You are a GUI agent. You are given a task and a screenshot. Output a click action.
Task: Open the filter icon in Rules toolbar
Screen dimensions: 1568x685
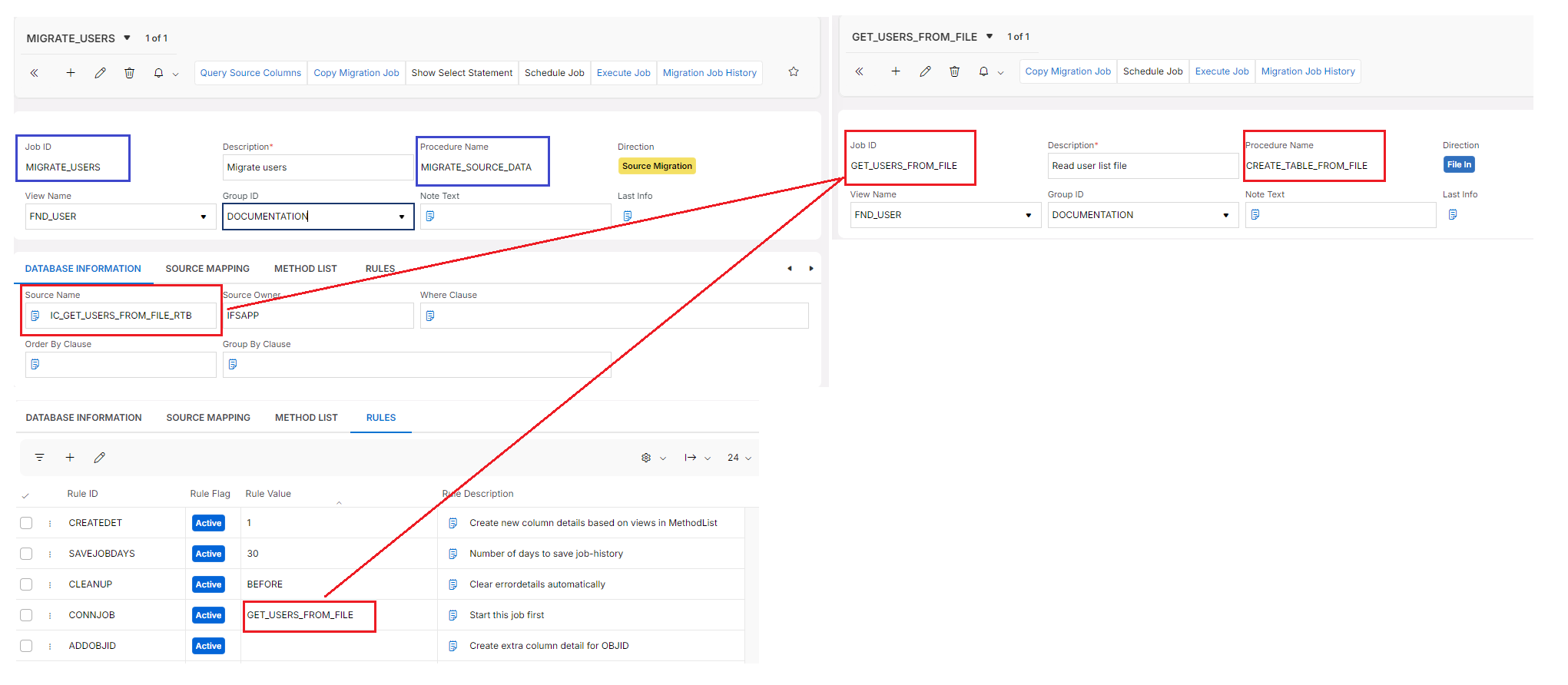[x=39, y=458]
